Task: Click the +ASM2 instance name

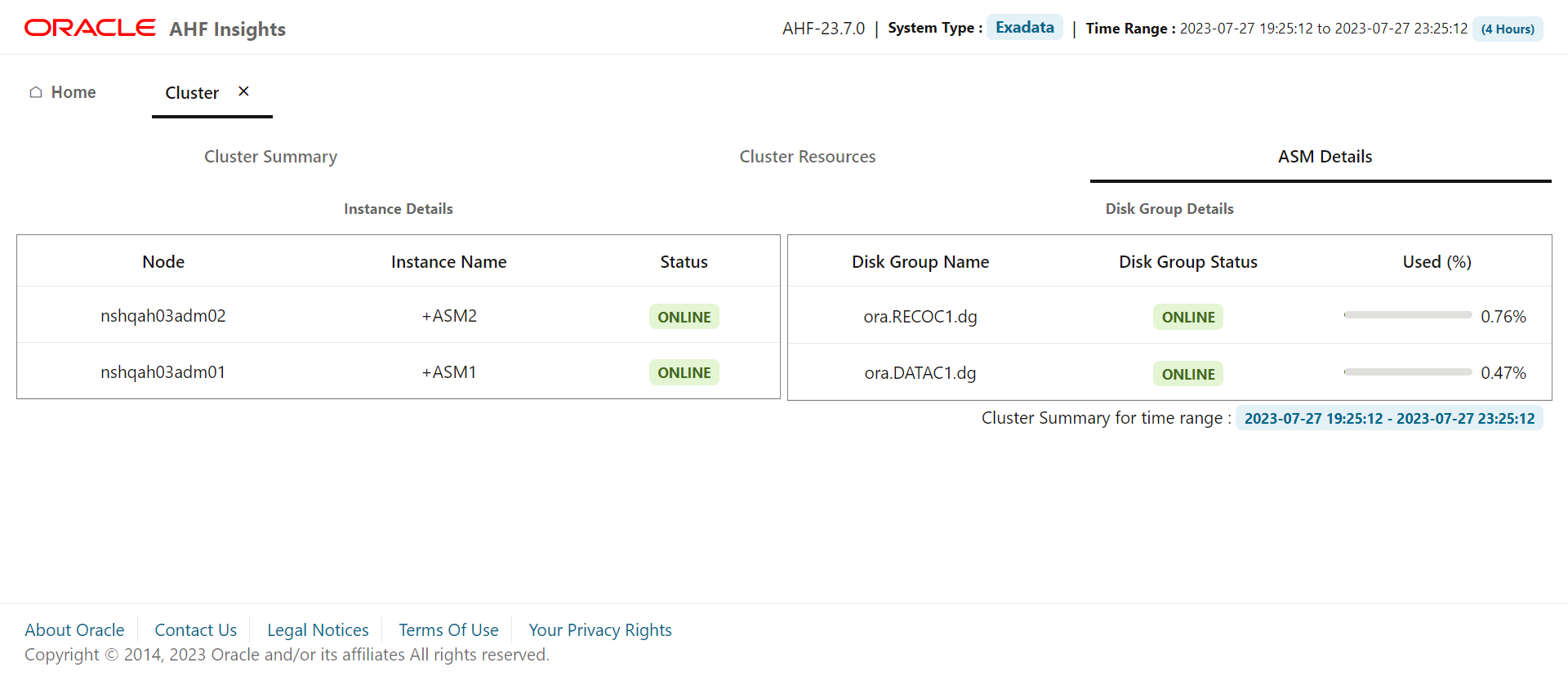Action: click(449, 316)
